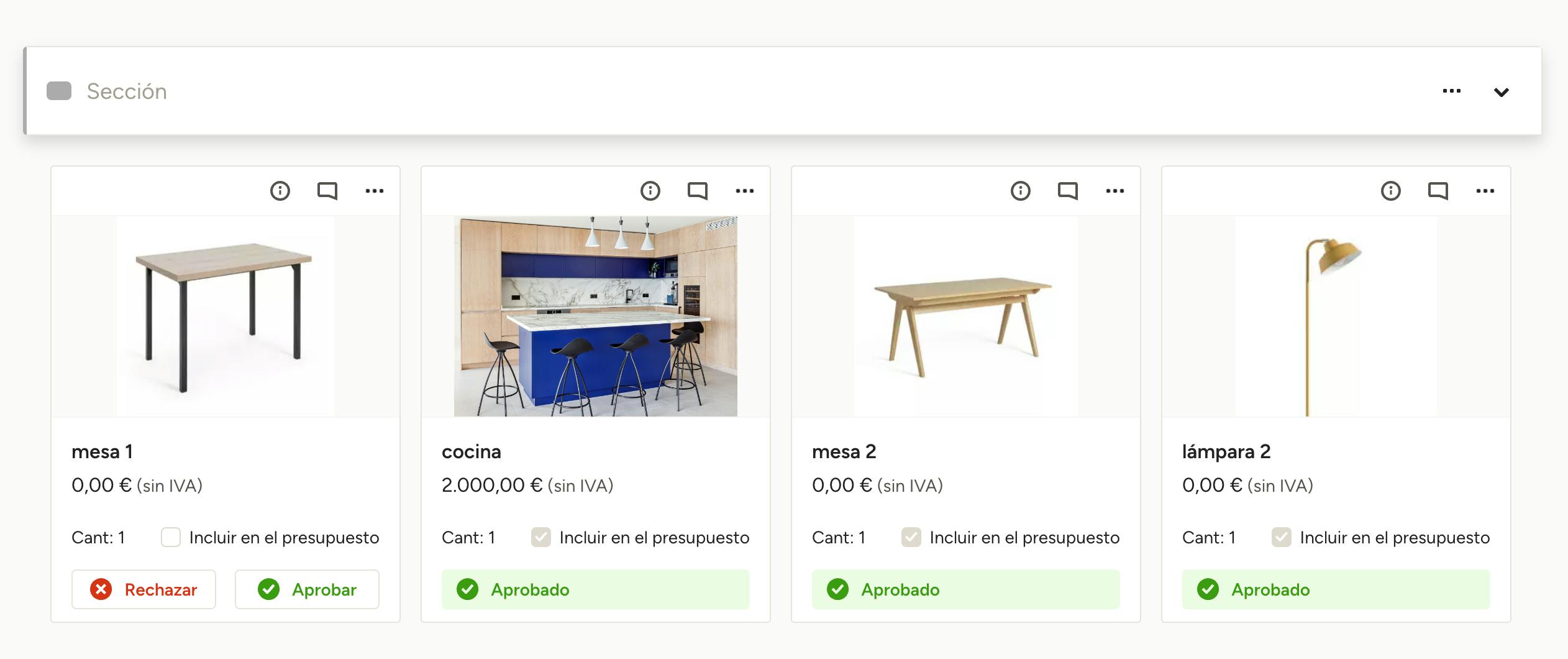Open info icon on cocina card

tap(650, 191)
